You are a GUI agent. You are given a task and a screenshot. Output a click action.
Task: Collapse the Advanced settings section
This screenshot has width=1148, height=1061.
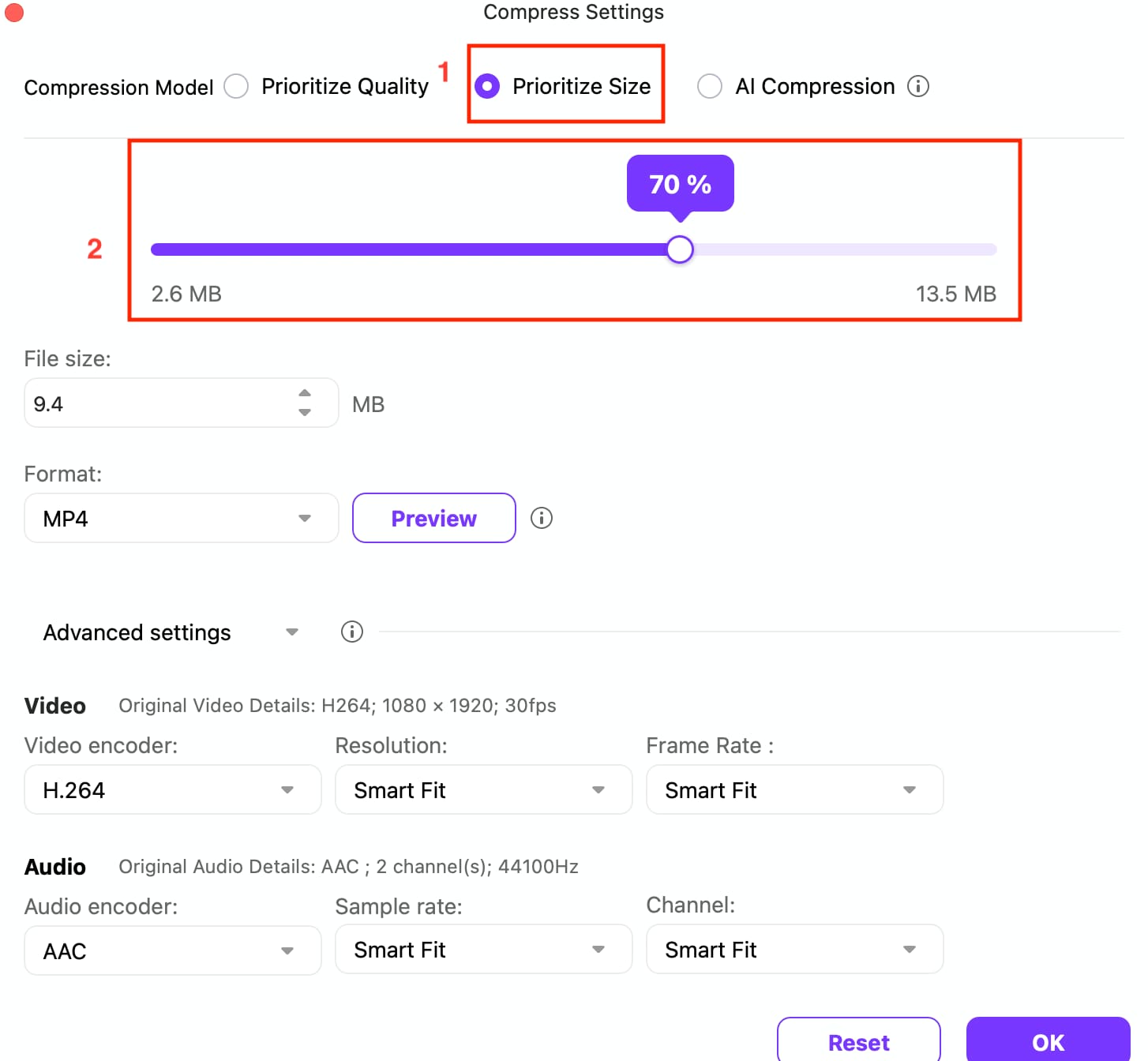tap(291, 632)
